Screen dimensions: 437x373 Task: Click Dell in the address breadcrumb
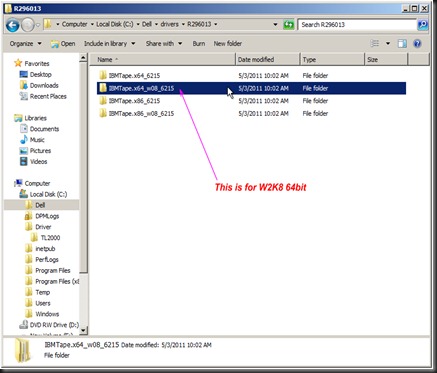[x=147, y=24]
